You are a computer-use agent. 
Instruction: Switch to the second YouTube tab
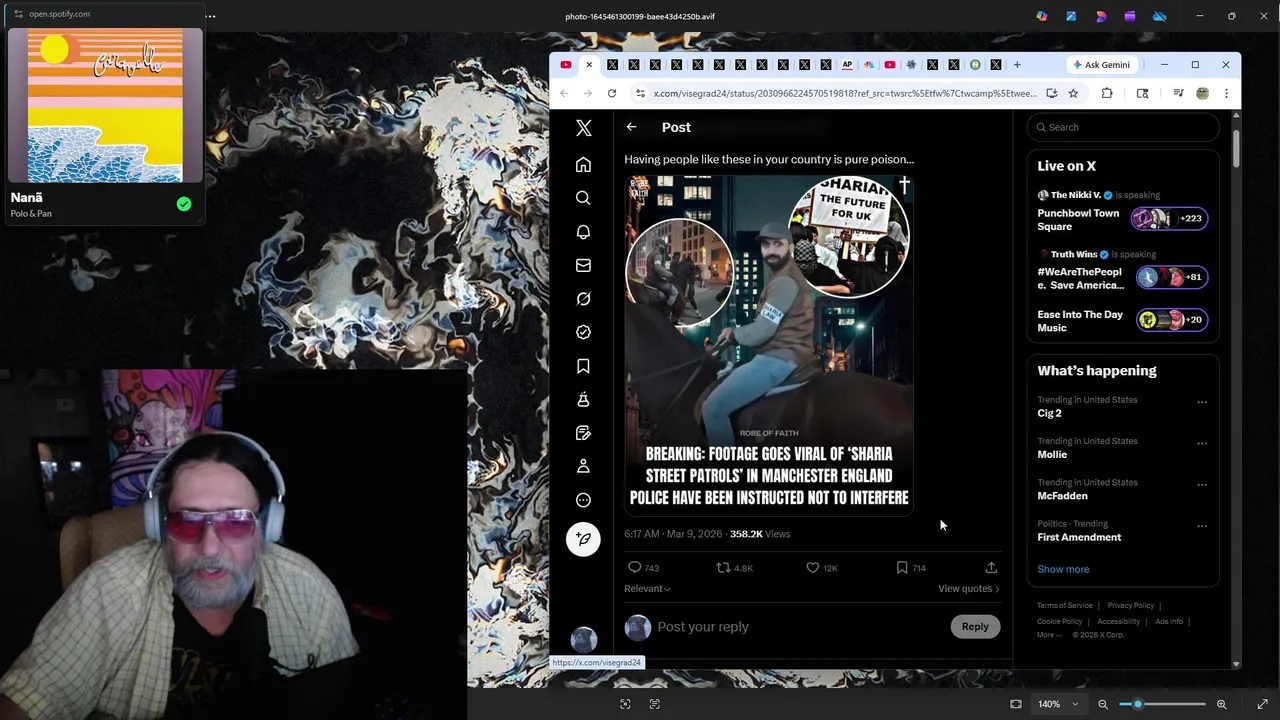coord(890,65)
